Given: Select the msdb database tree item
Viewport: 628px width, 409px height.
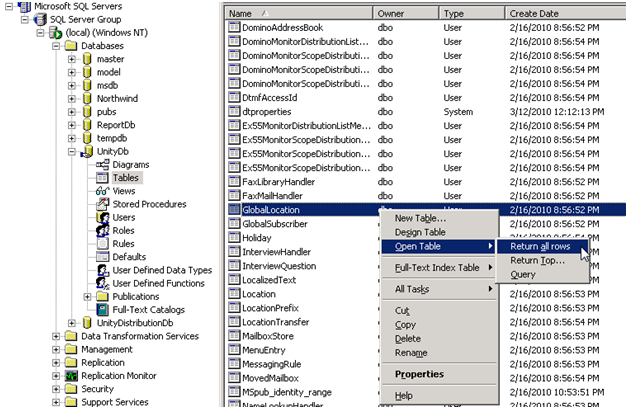Looking at the screenshot, I should [x=107, y=85].
